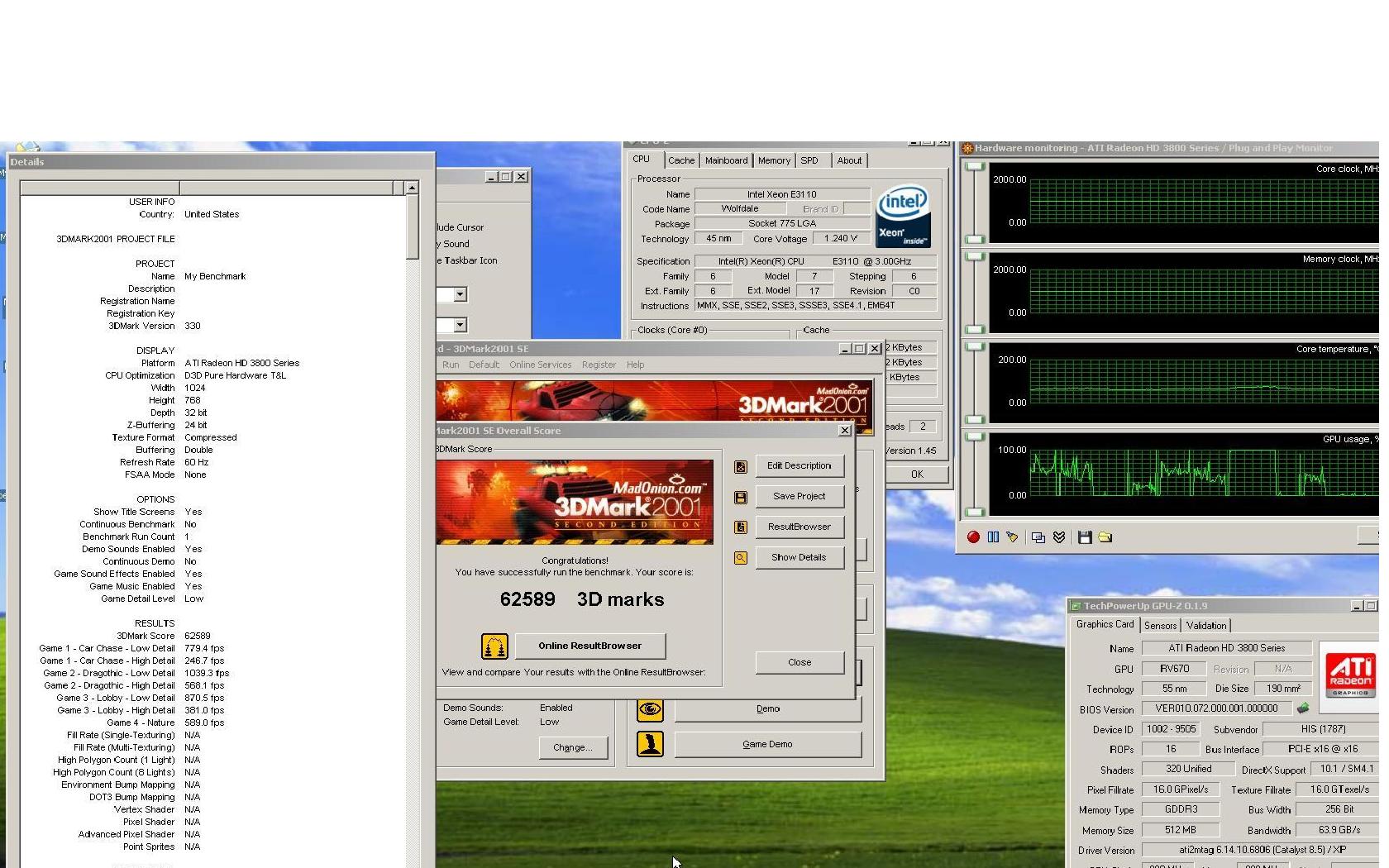Close the 3DMark2001 SE Overall Score dialog with X

pos(844,431)
